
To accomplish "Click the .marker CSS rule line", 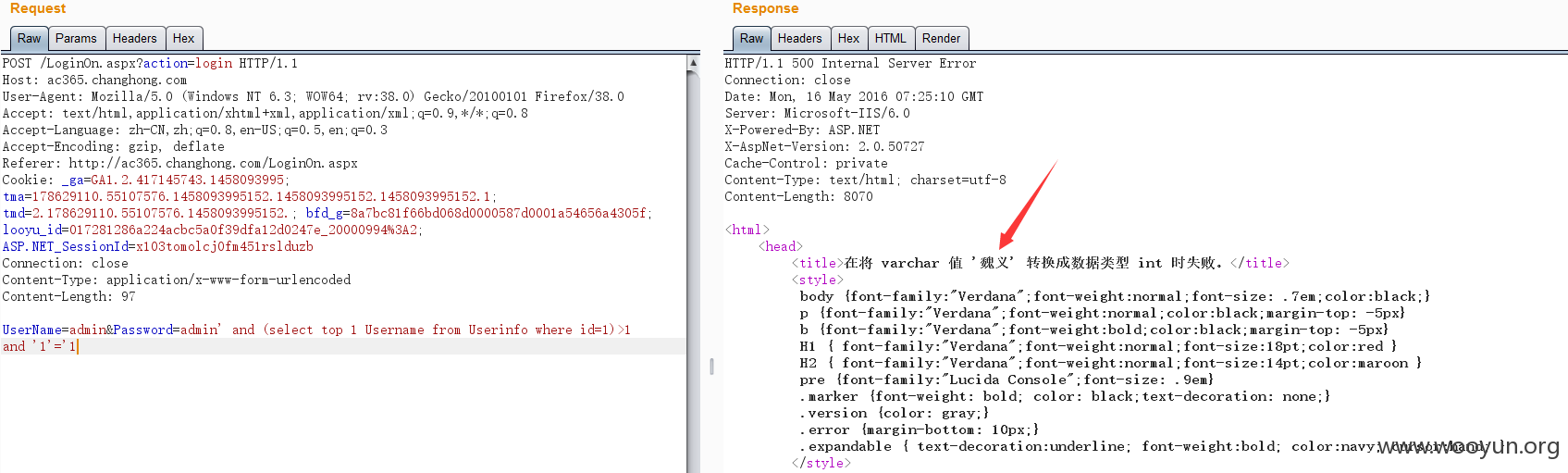I will point(1065,396).
